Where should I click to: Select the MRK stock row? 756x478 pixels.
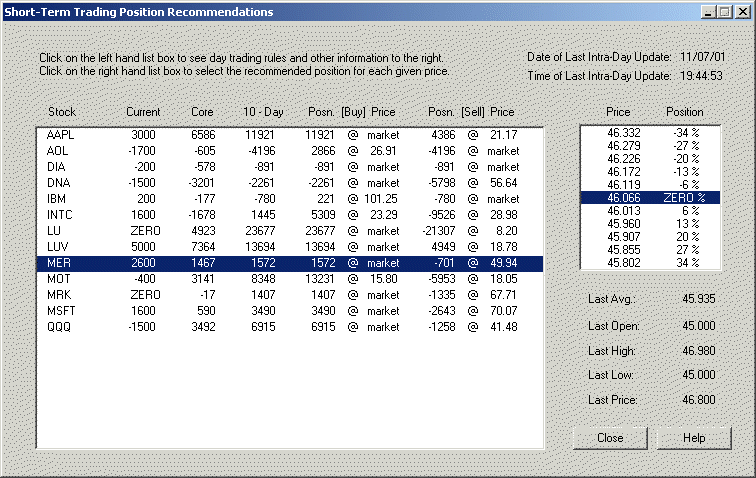point(290,295)
